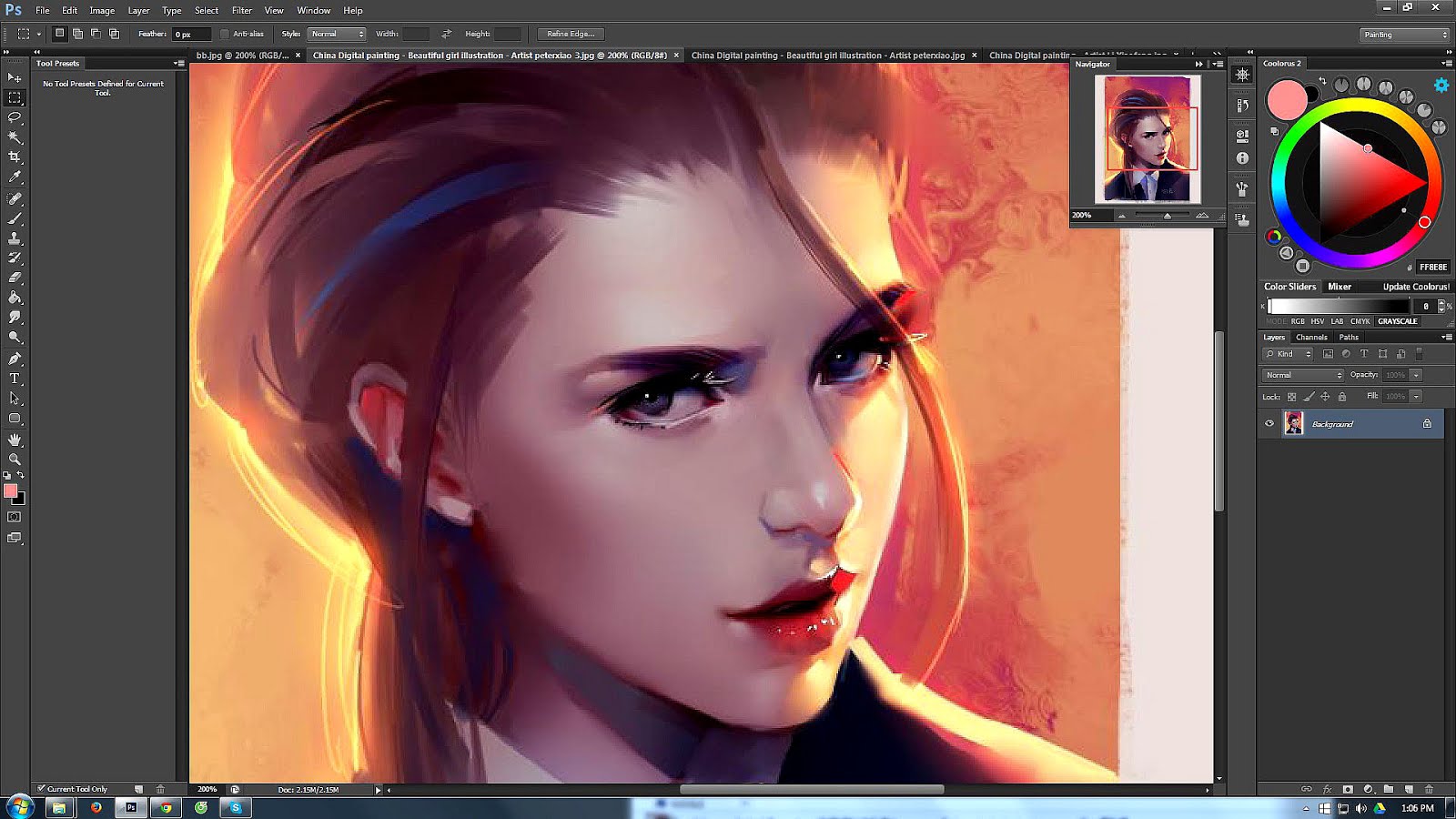Open Coolorus settings gear
Screen dimensions: 1456x819
(1441, 85)
